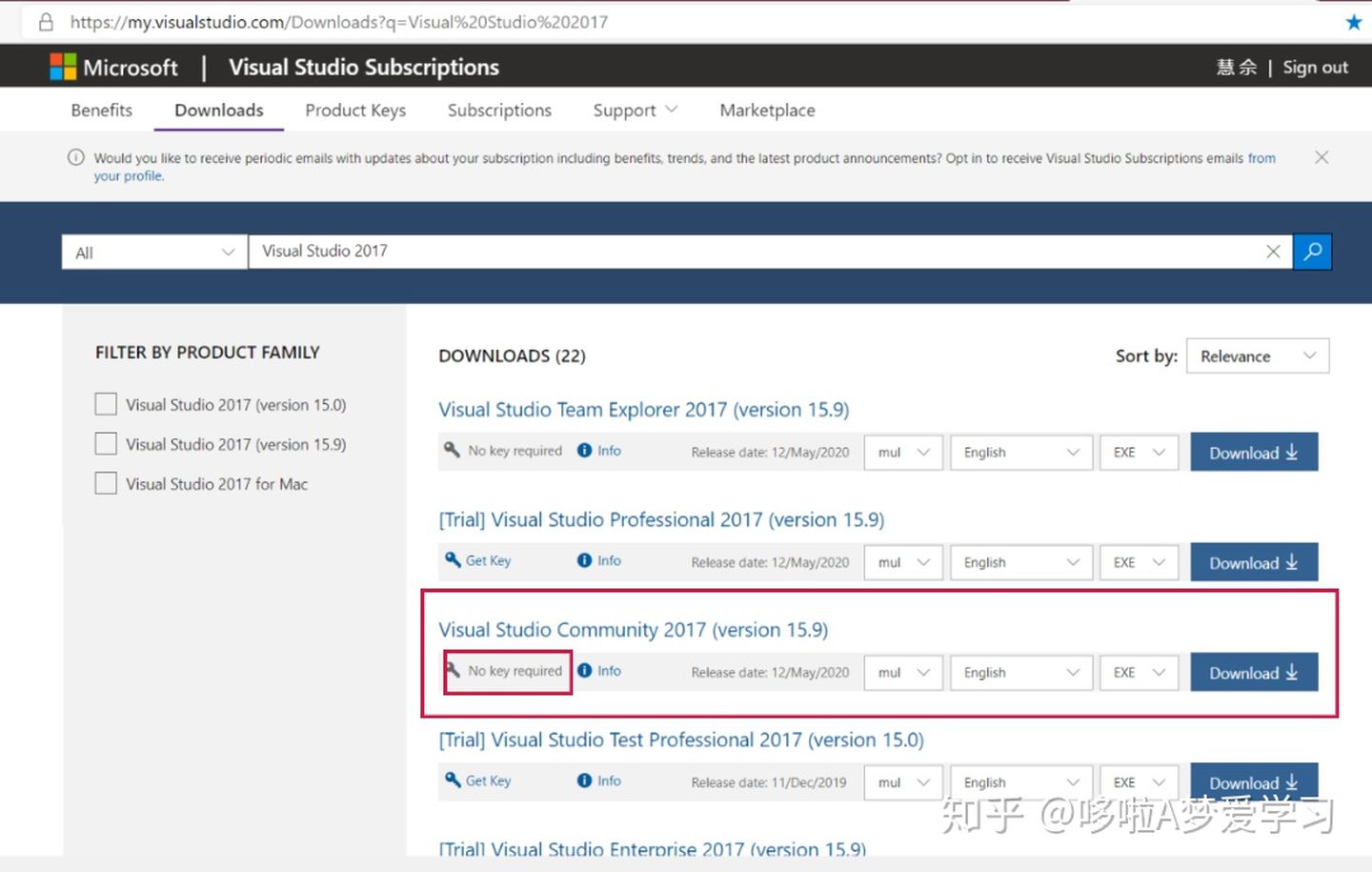Click the Info icon for Test Professional 2017
The image size is (1372, 872).
[x=585, y=781]
